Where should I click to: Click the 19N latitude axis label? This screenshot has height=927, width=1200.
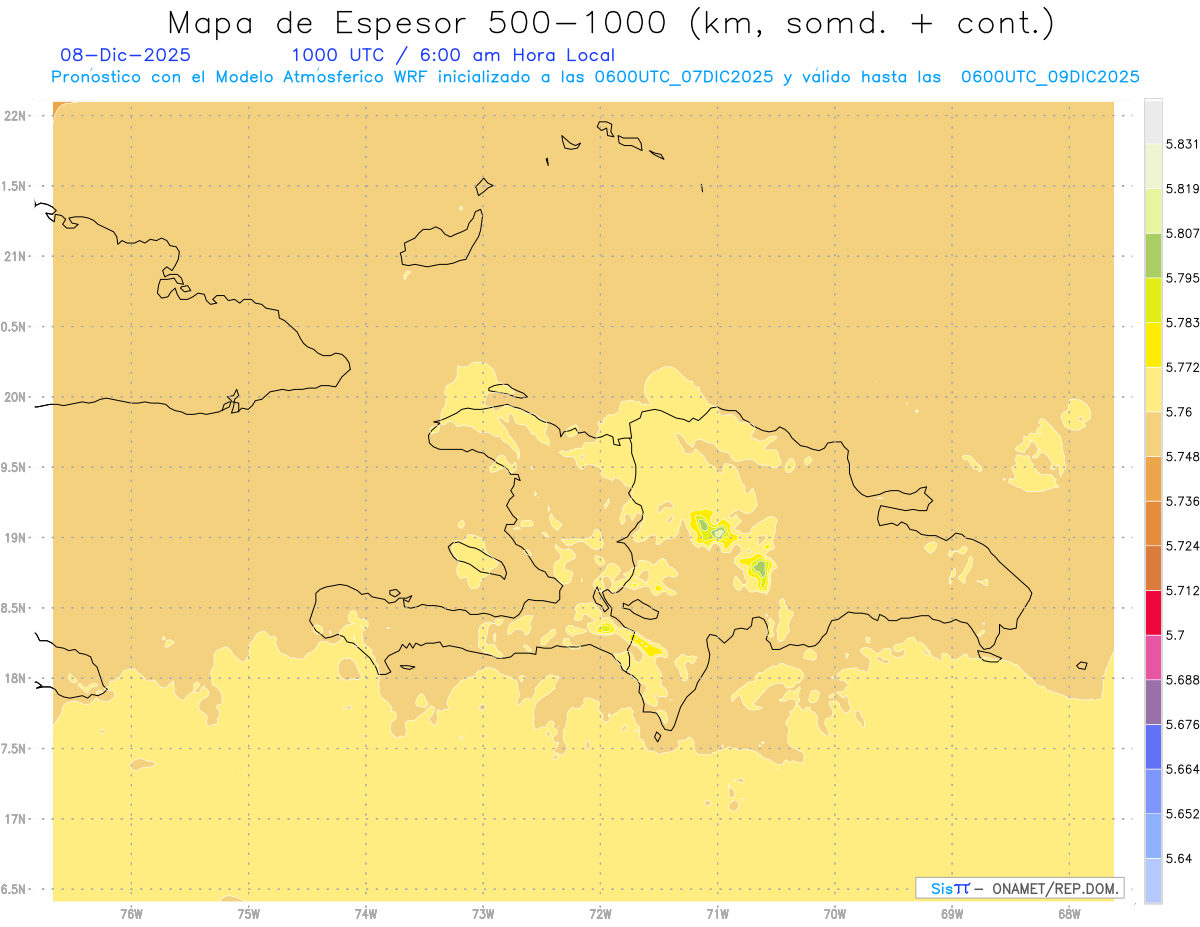pos(14,538)
